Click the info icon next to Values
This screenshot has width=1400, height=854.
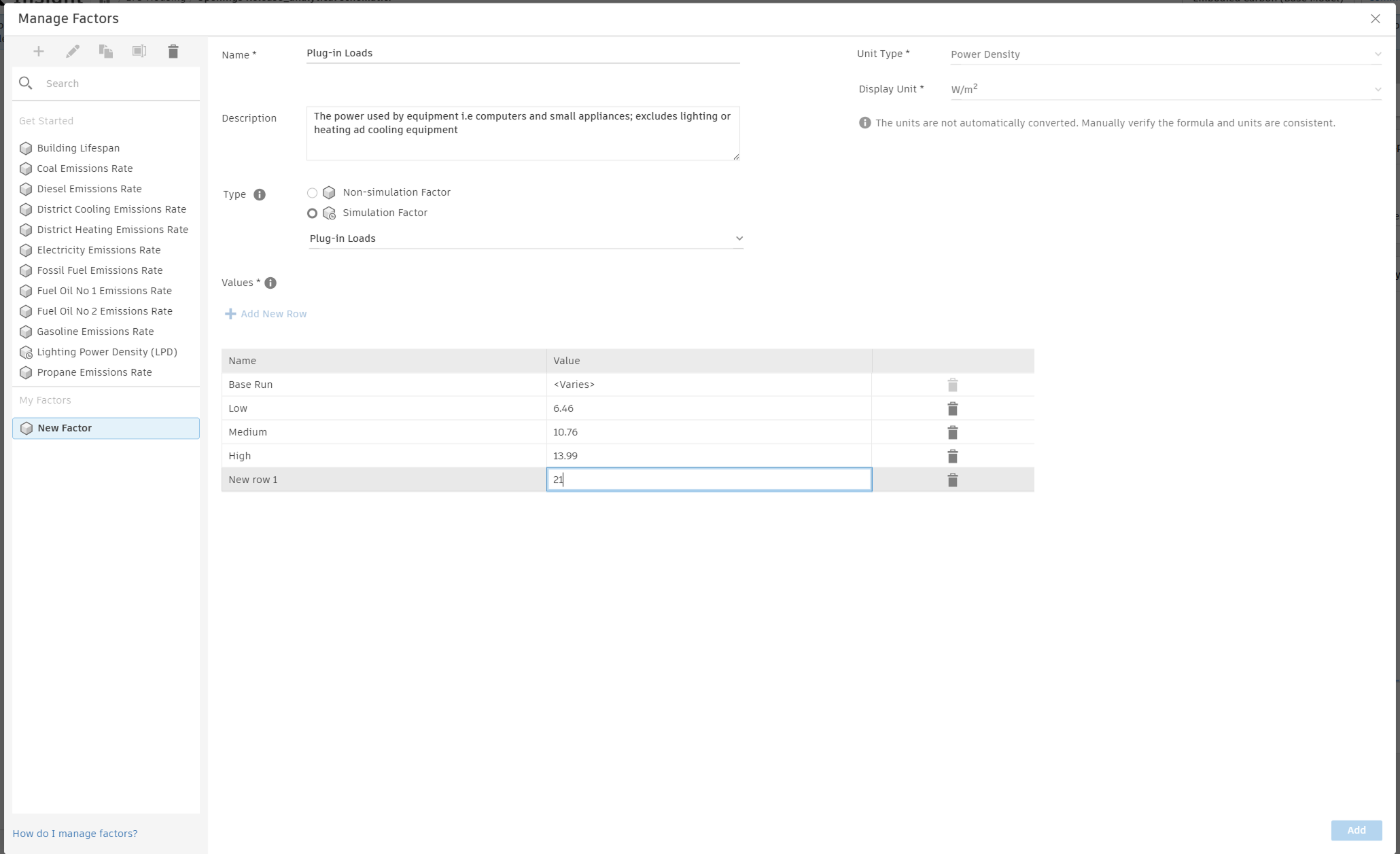(270, 283)
